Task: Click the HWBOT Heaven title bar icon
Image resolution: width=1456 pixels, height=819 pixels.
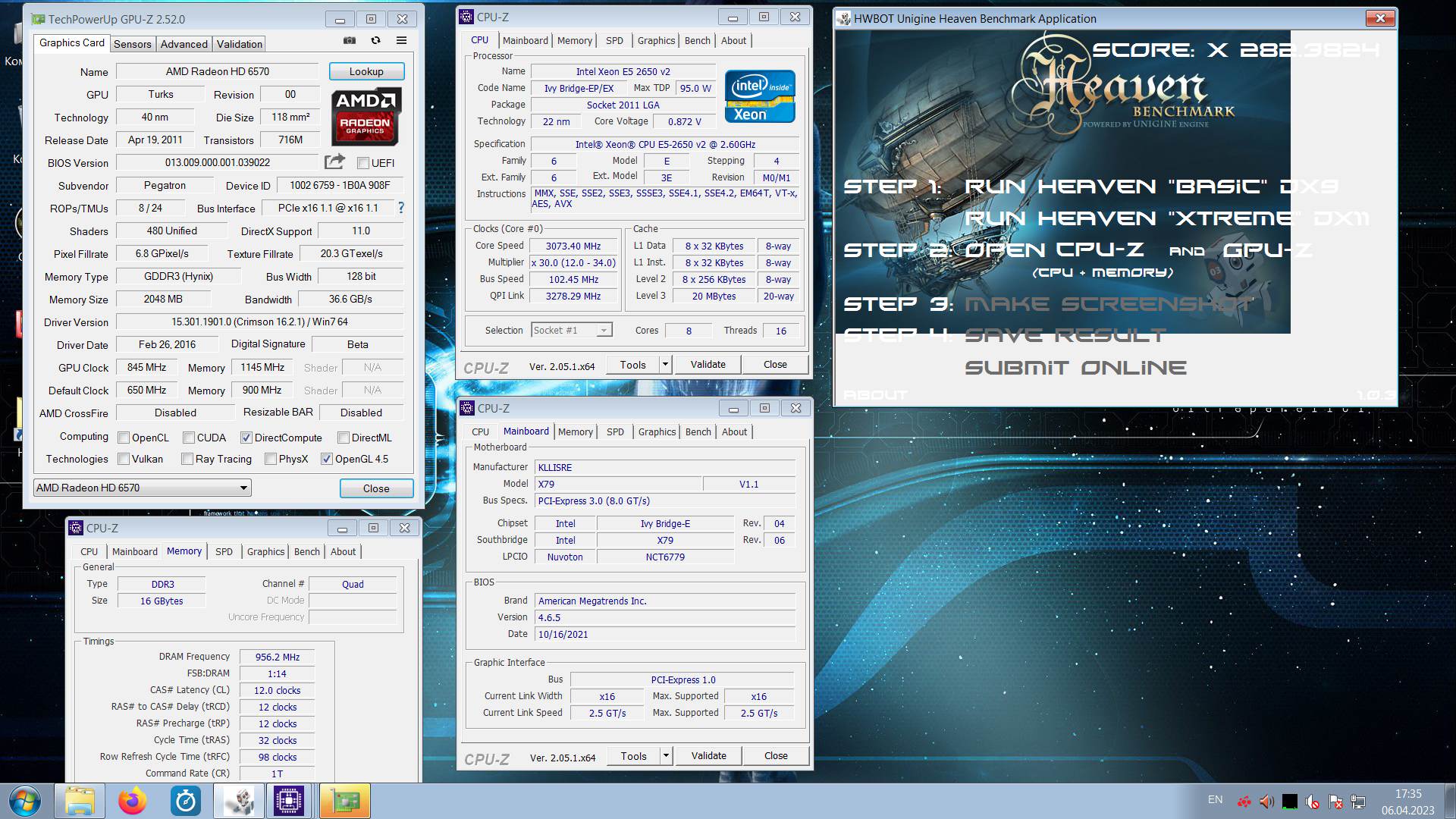Action: coord(844,19)
